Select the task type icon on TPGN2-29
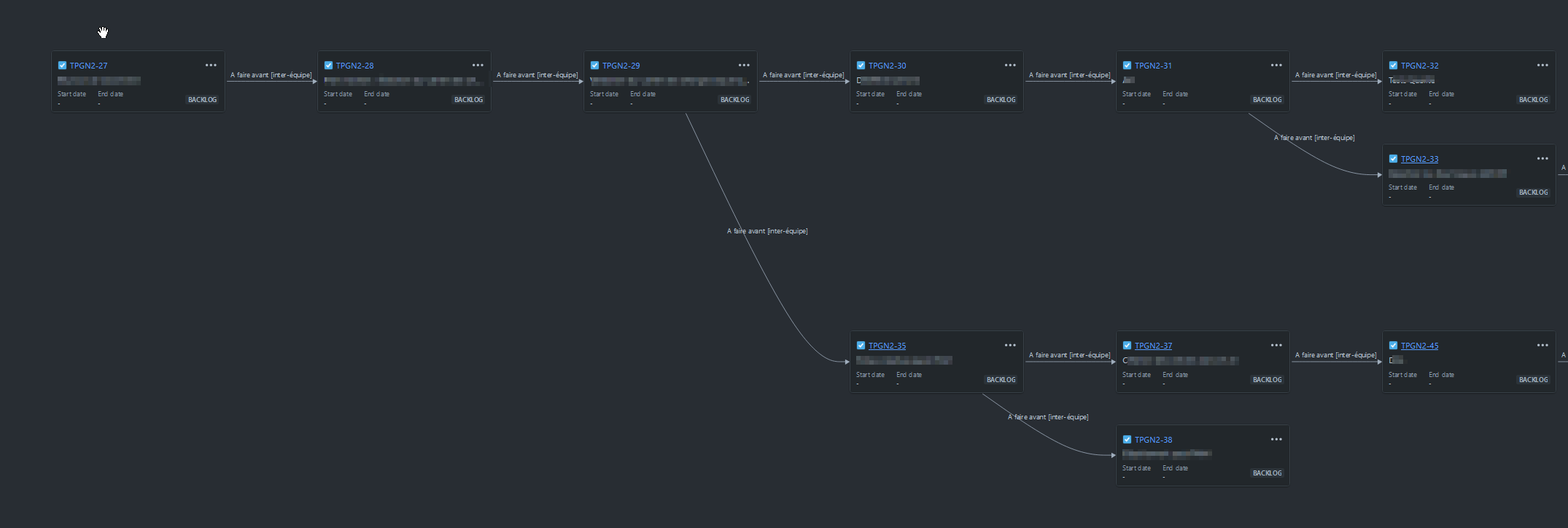The image size is (1568, 528). click(594, 66)
